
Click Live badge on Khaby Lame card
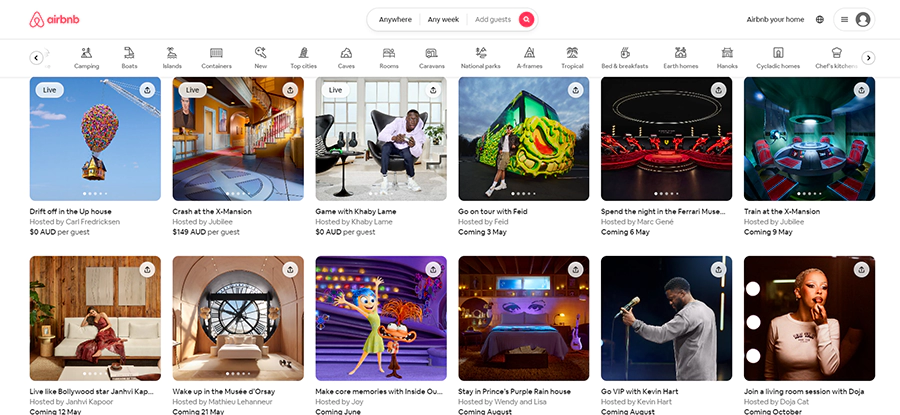pos(335,90)
